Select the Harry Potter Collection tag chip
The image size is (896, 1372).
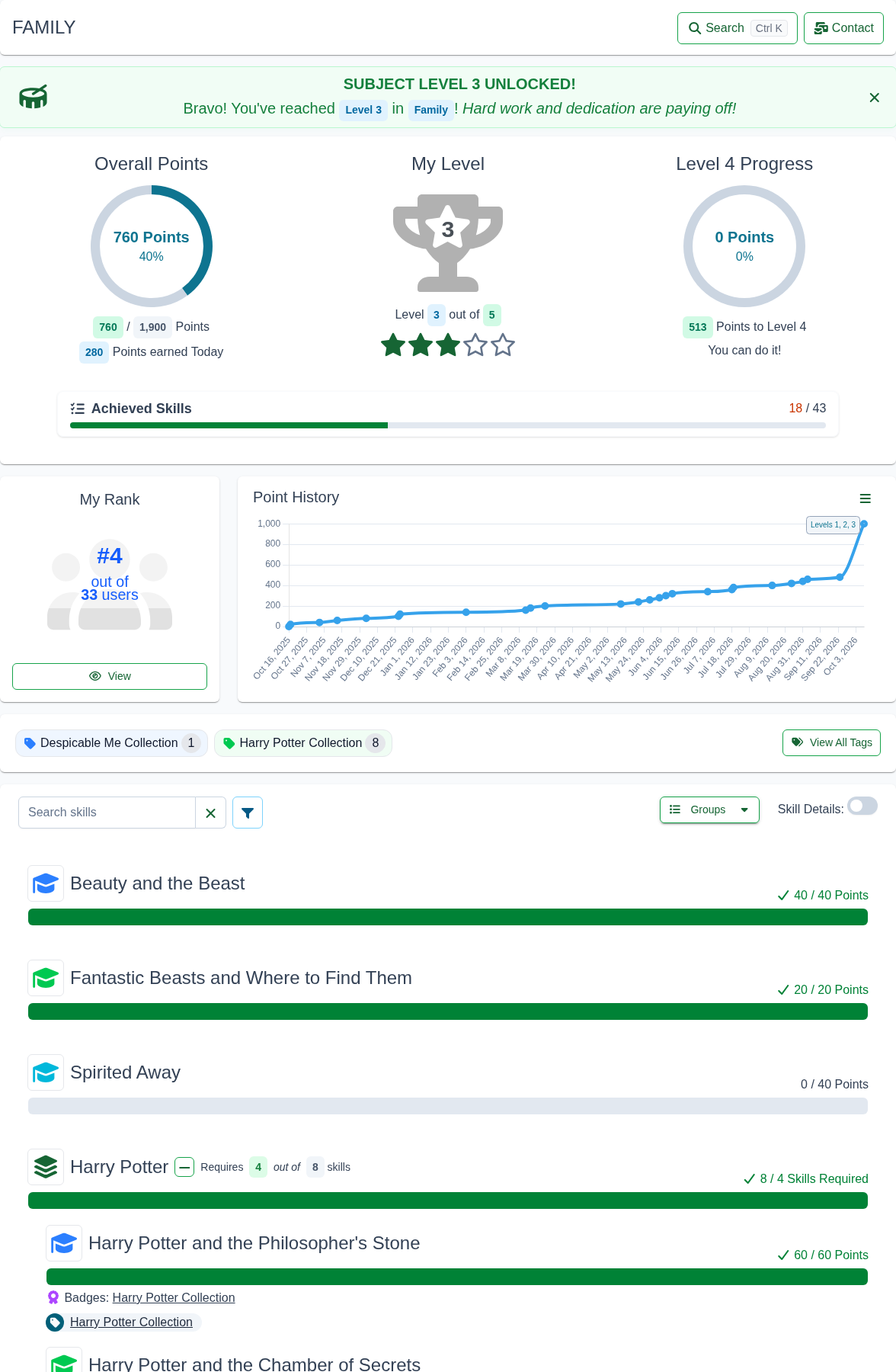[303, 743]
